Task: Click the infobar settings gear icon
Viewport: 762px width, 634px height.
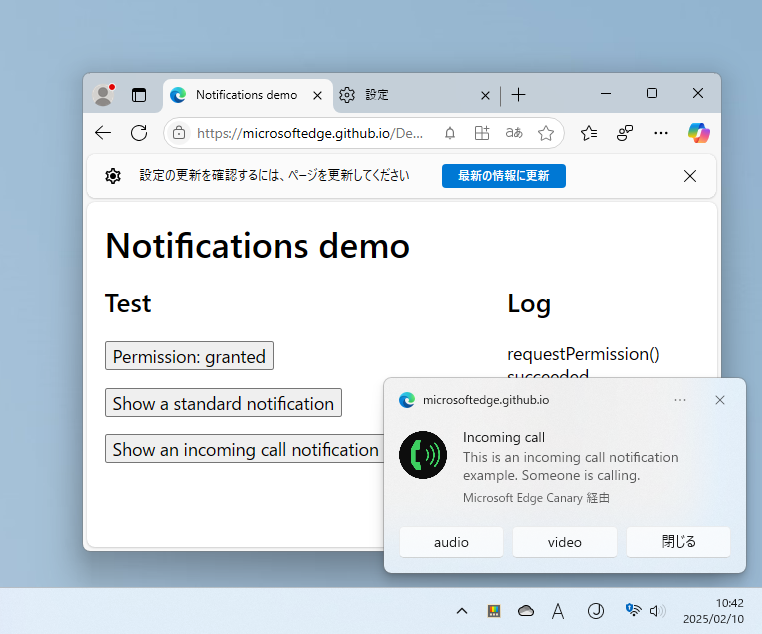Action: [x=113, y=176]
